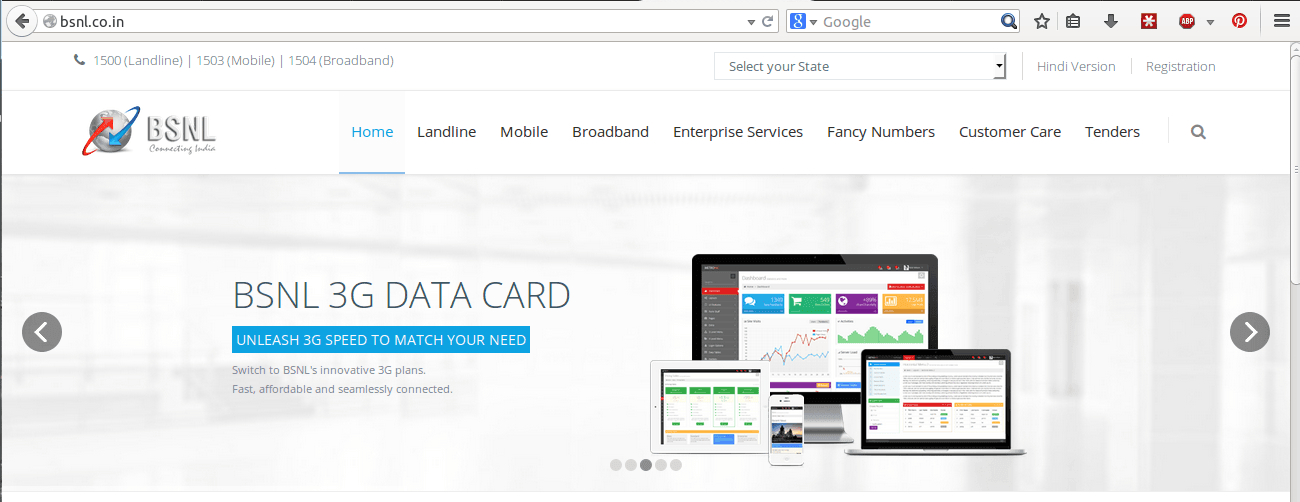This screenshot has width=1300, height=502.
Task: Show previous slide with left arrow
Action: coord(42,332)
